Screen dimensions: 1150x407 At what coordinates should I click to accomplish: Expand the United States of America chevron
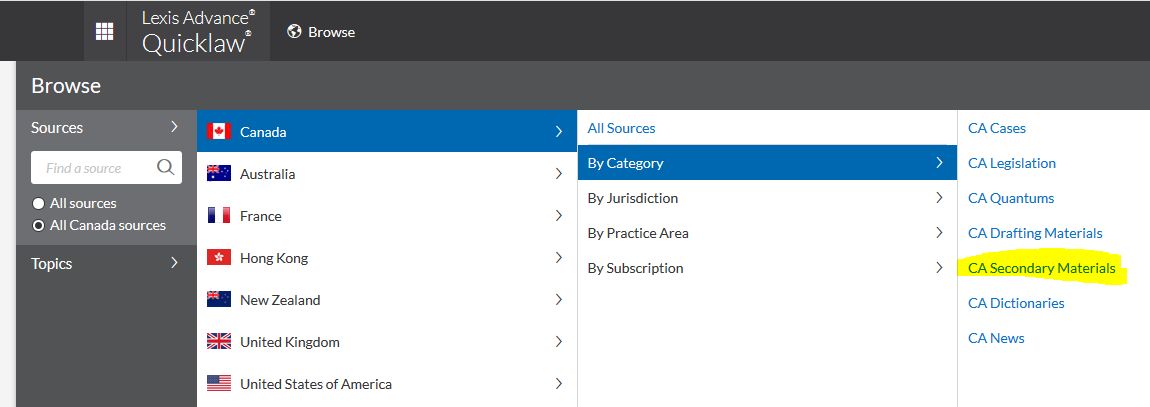[559, 384]
